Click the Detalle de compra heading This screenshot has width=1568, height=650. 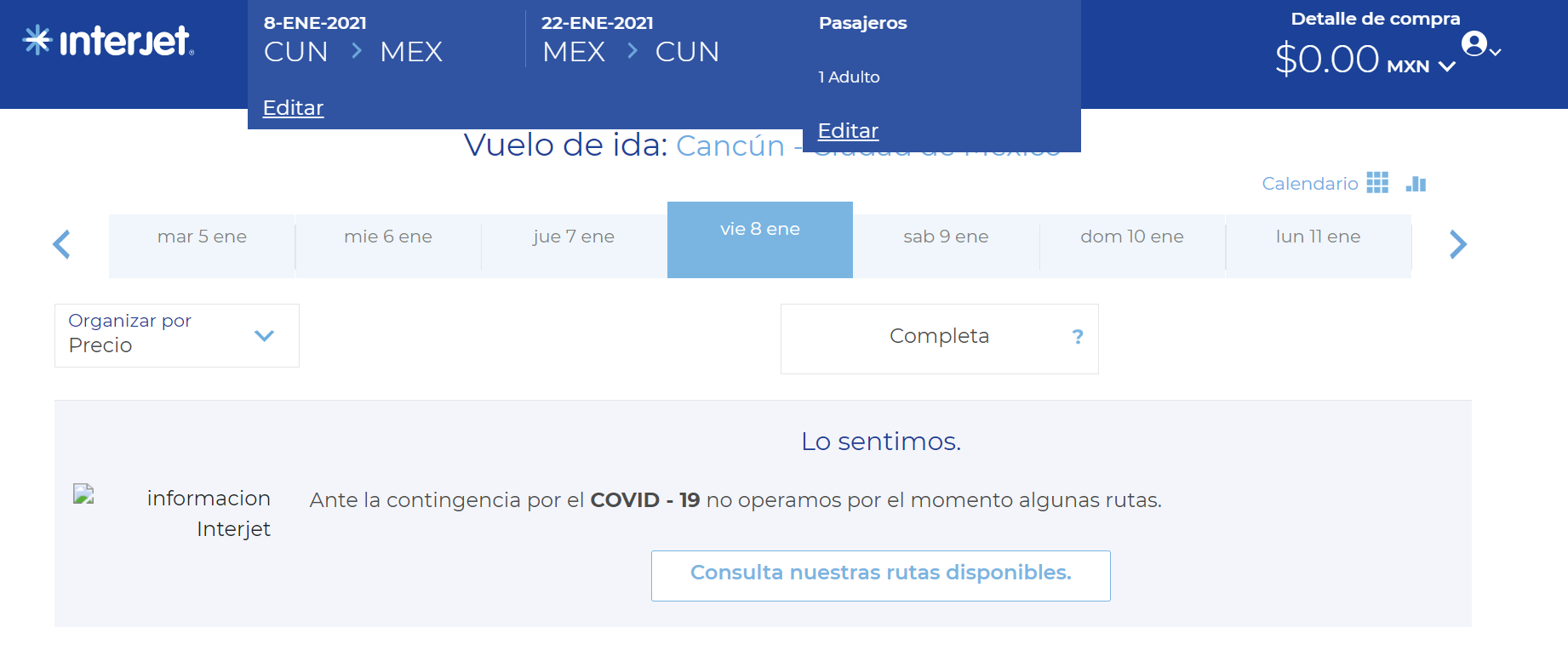point(1376,19)
